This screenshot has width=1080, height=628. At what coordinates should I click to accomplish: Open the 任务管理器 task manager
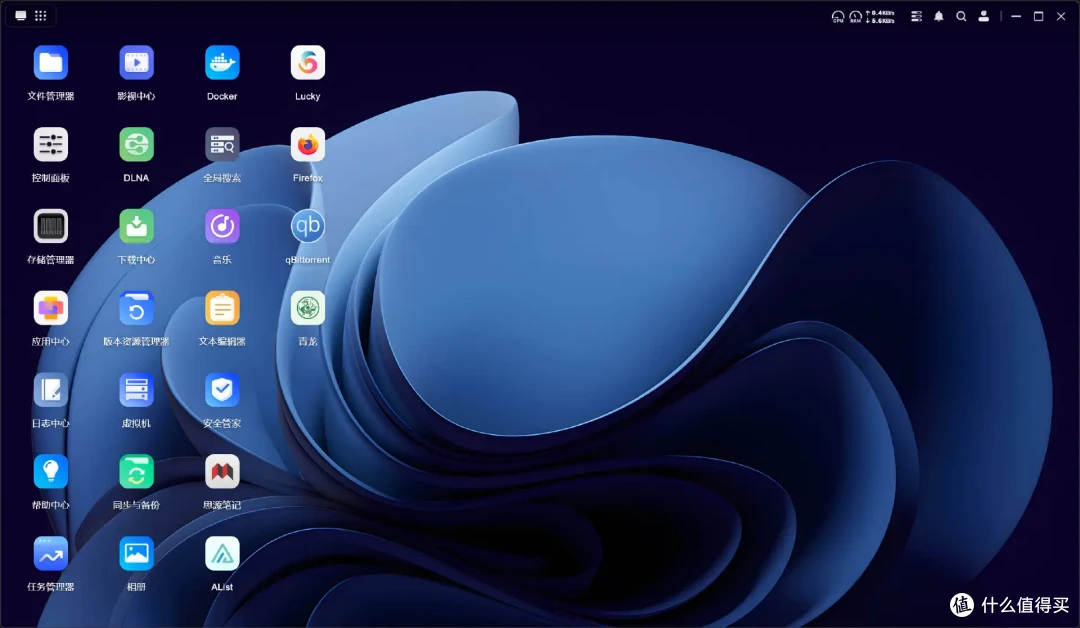click(50, 554)
